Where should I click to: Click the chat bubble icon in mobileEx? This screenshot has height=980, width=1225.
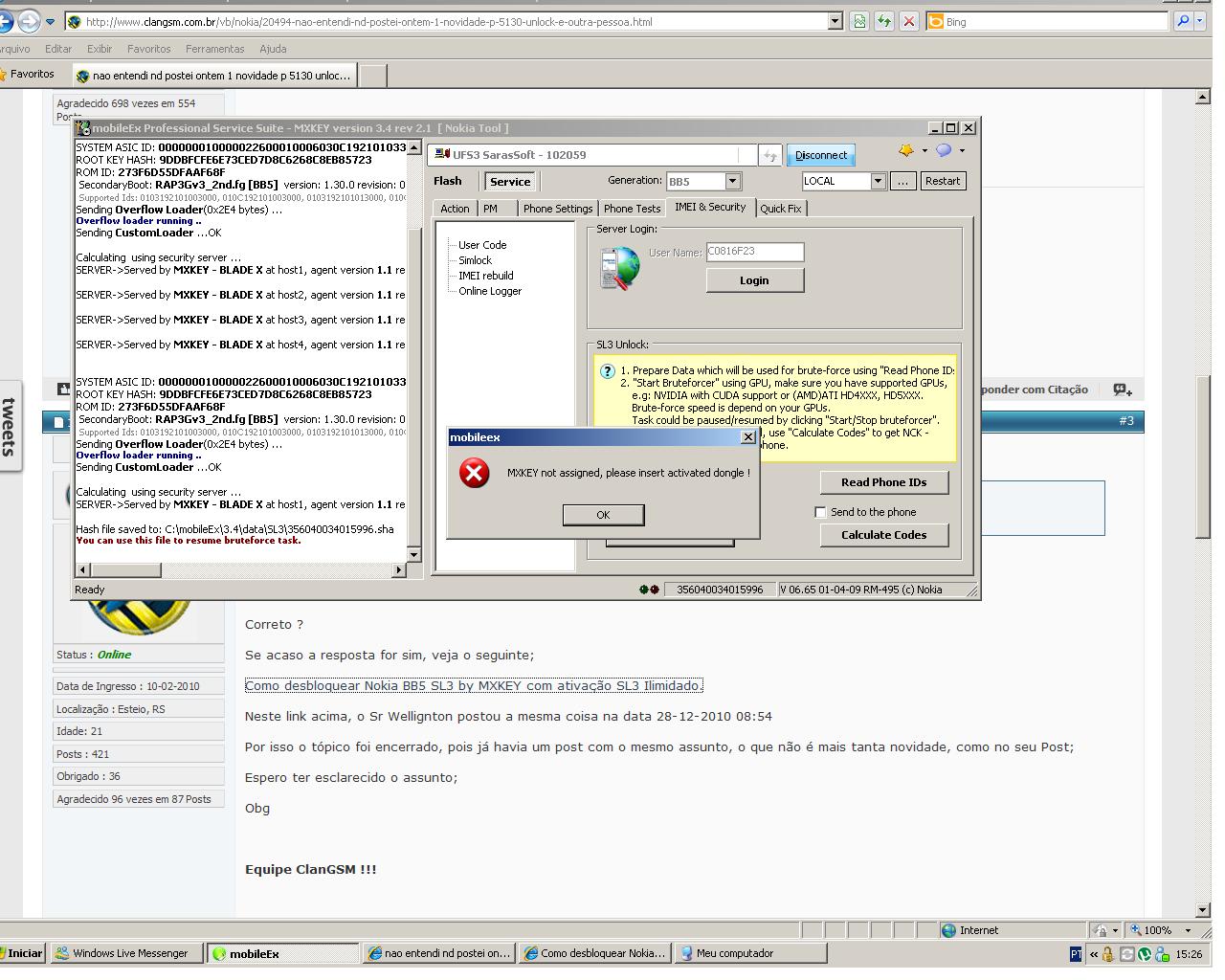click(944, 150)
